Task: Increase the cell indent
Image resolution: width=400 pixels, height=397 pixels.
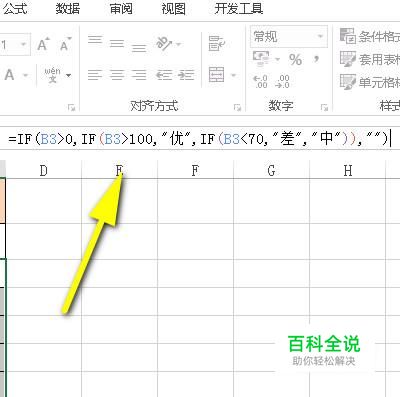Action: [186, 75]
